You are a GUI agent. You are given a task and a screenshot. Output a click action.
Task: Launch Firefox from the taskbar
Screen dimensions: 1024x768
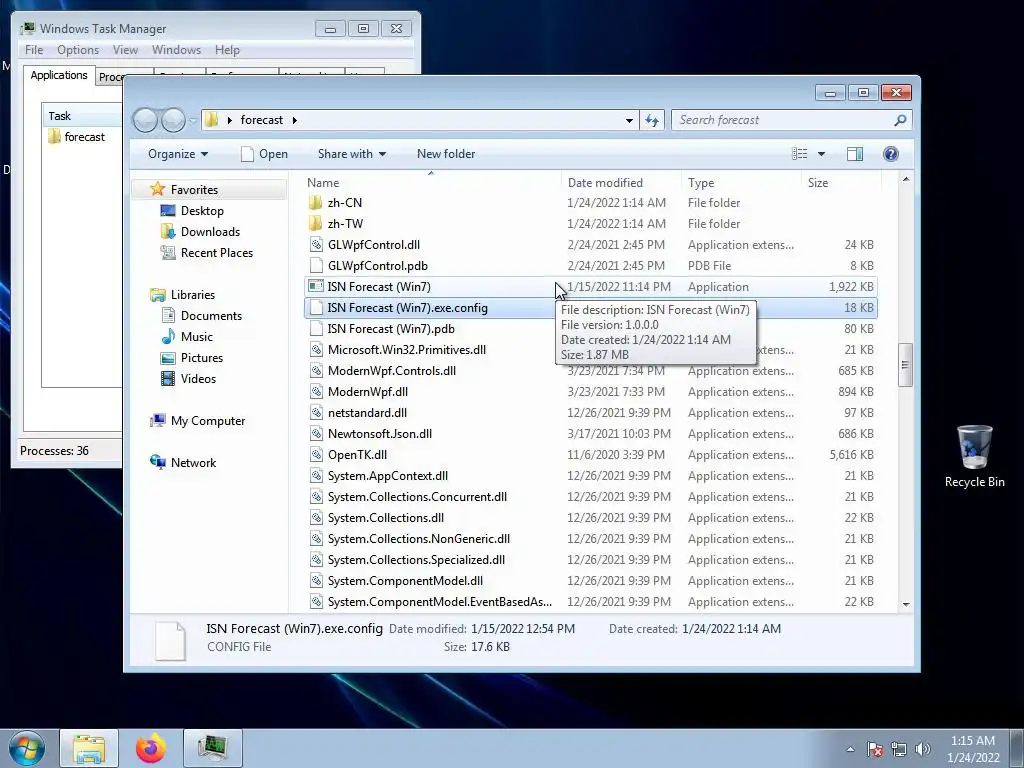point(151,748)
